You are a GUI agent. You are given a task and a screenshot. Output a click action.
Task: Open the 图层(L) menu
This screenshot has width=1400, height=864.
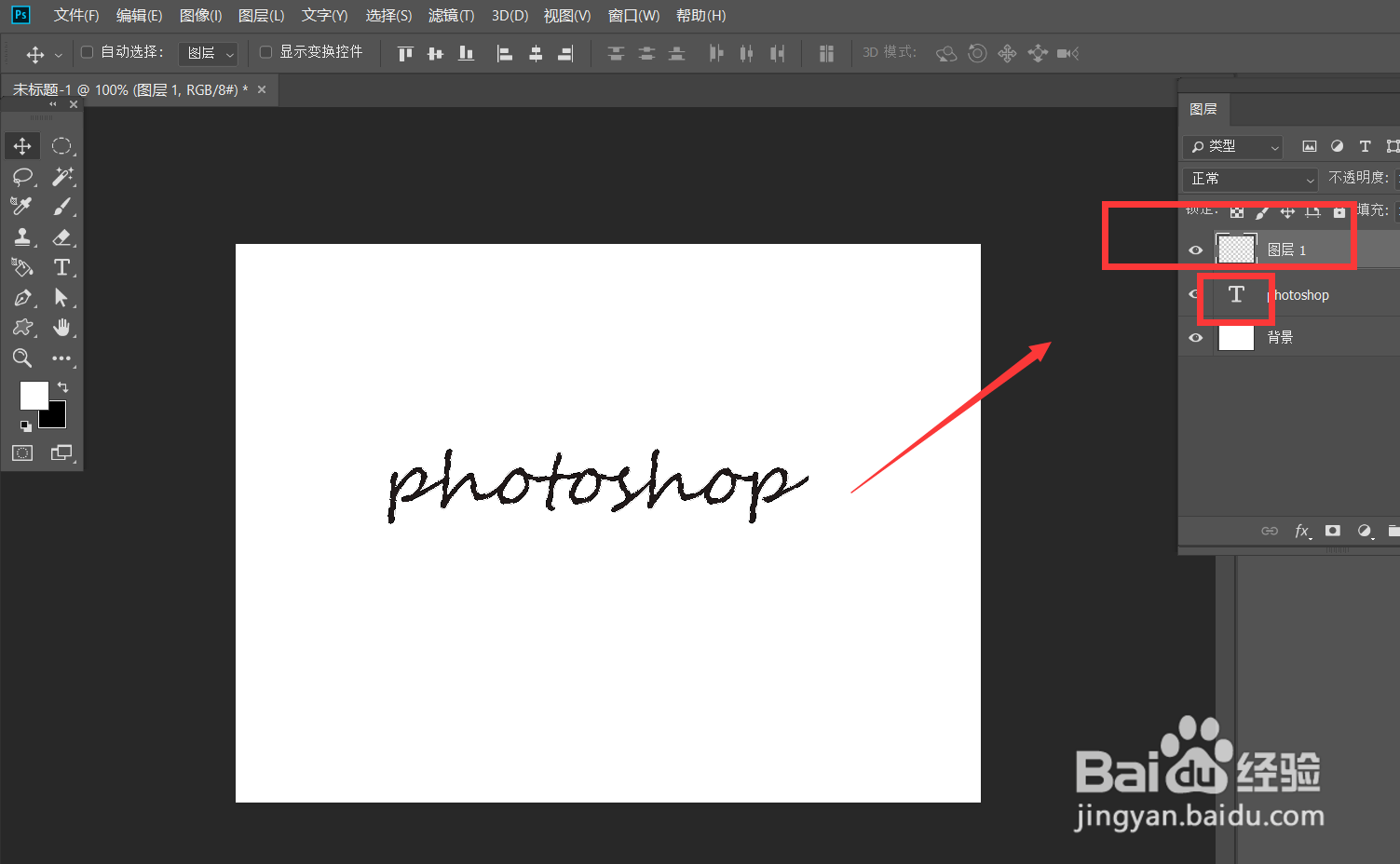point(261,16)
